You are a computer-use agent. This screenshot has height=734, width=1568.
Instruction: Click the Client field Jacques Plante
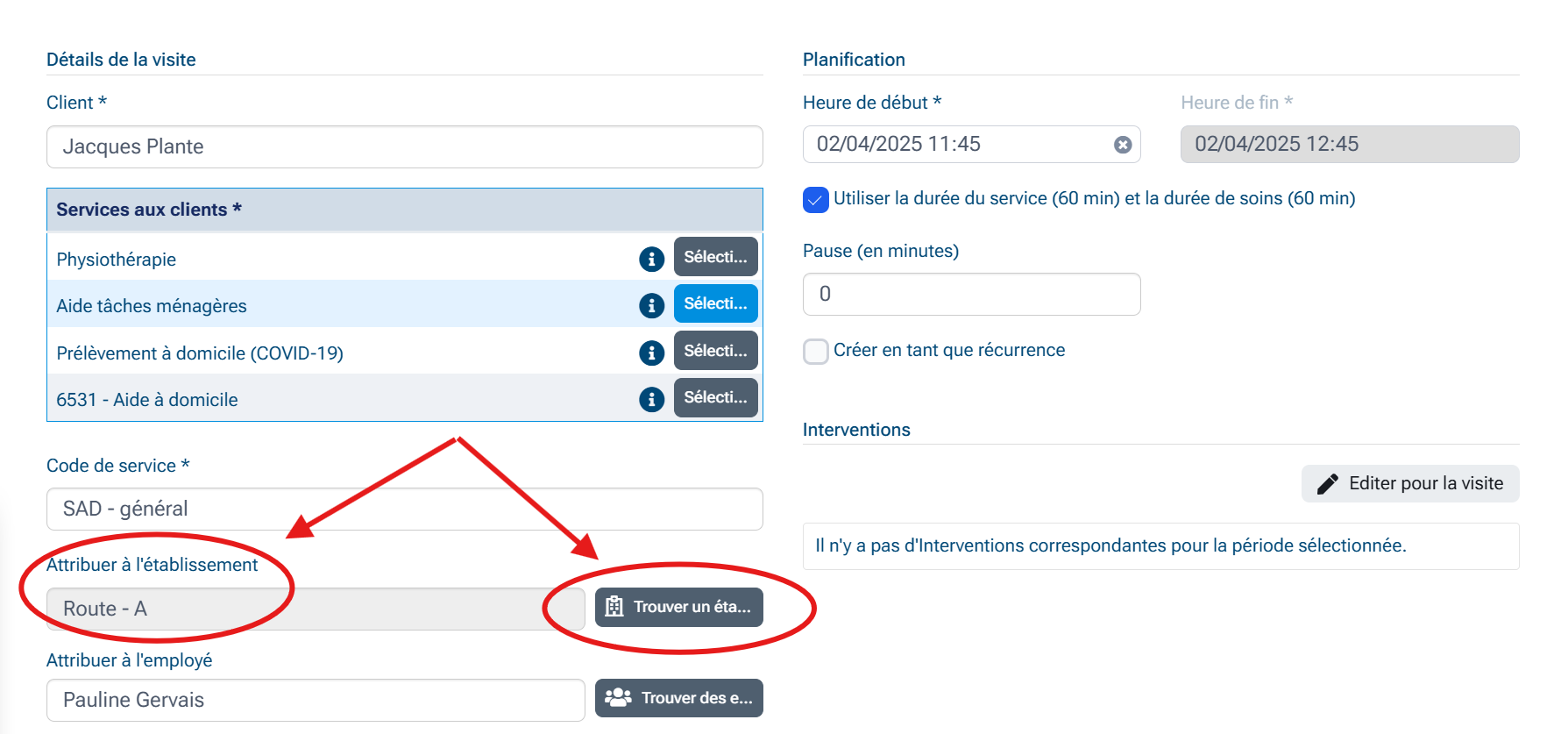click(404, 146)
